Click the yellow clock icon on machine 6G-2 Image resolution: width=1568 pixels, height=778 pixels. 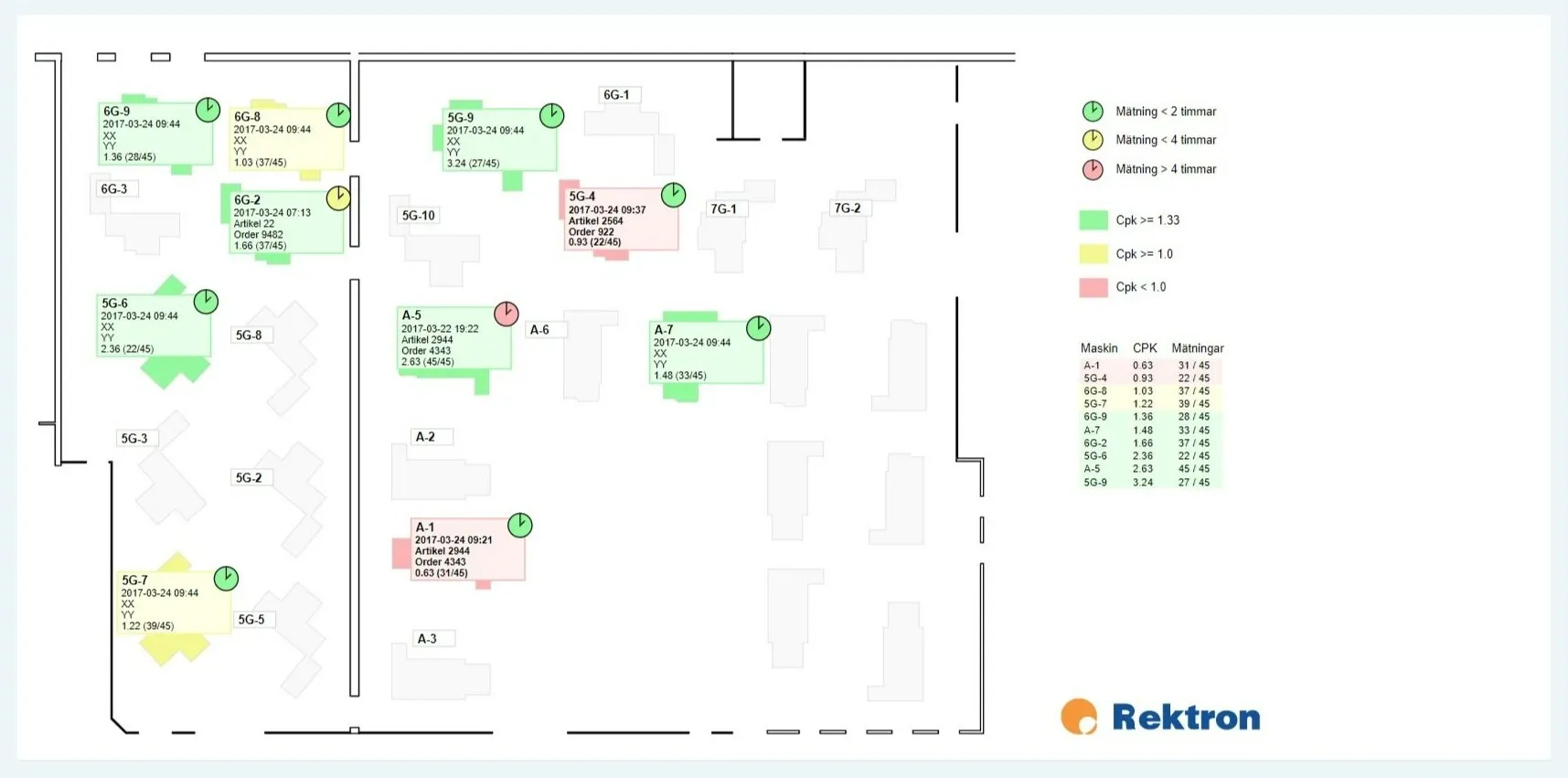(x=338, y=198)
